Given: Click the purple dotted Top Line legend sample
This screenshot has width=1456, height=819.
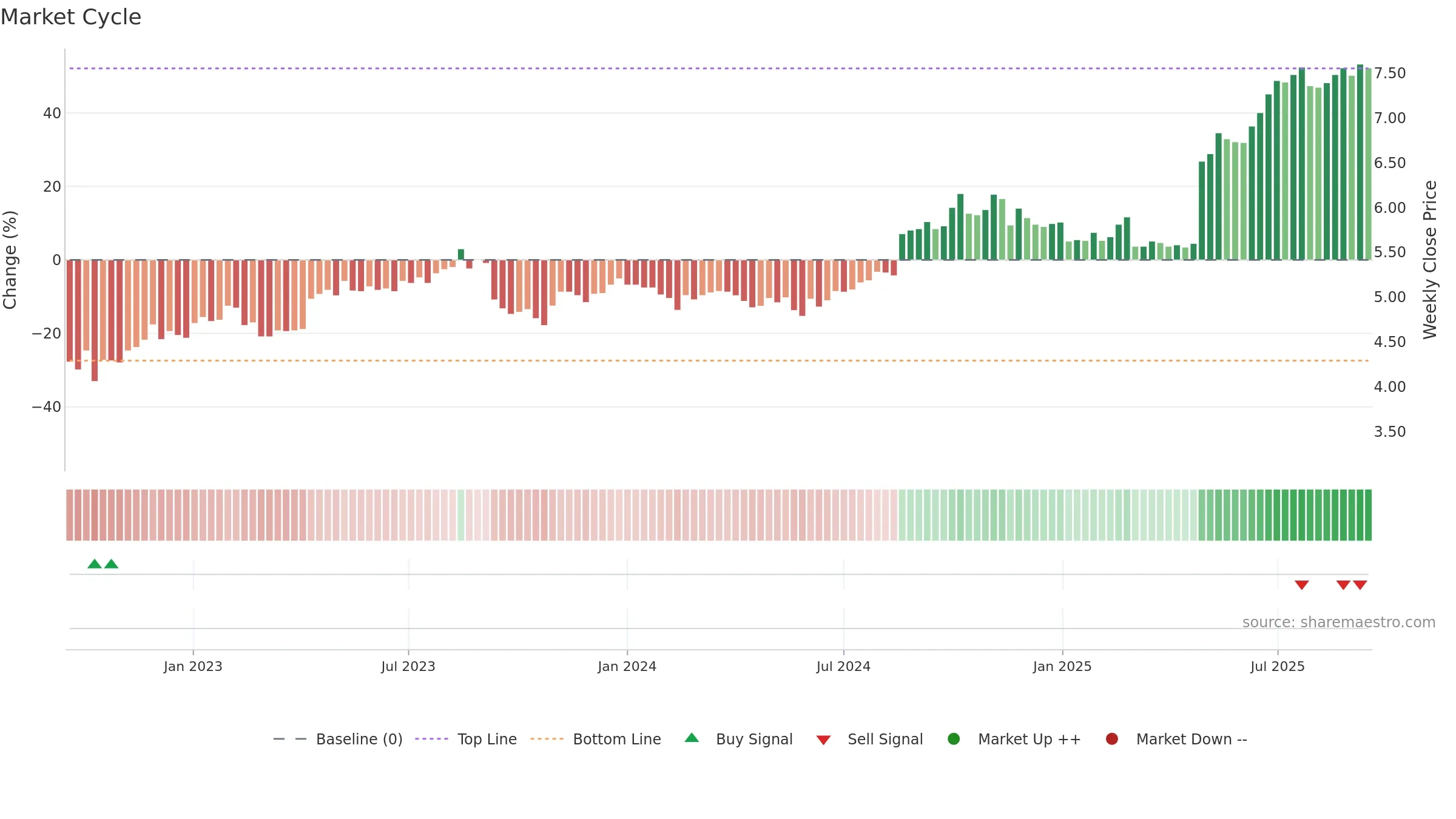Looking at the screenshot, I should tap(431, 739).
